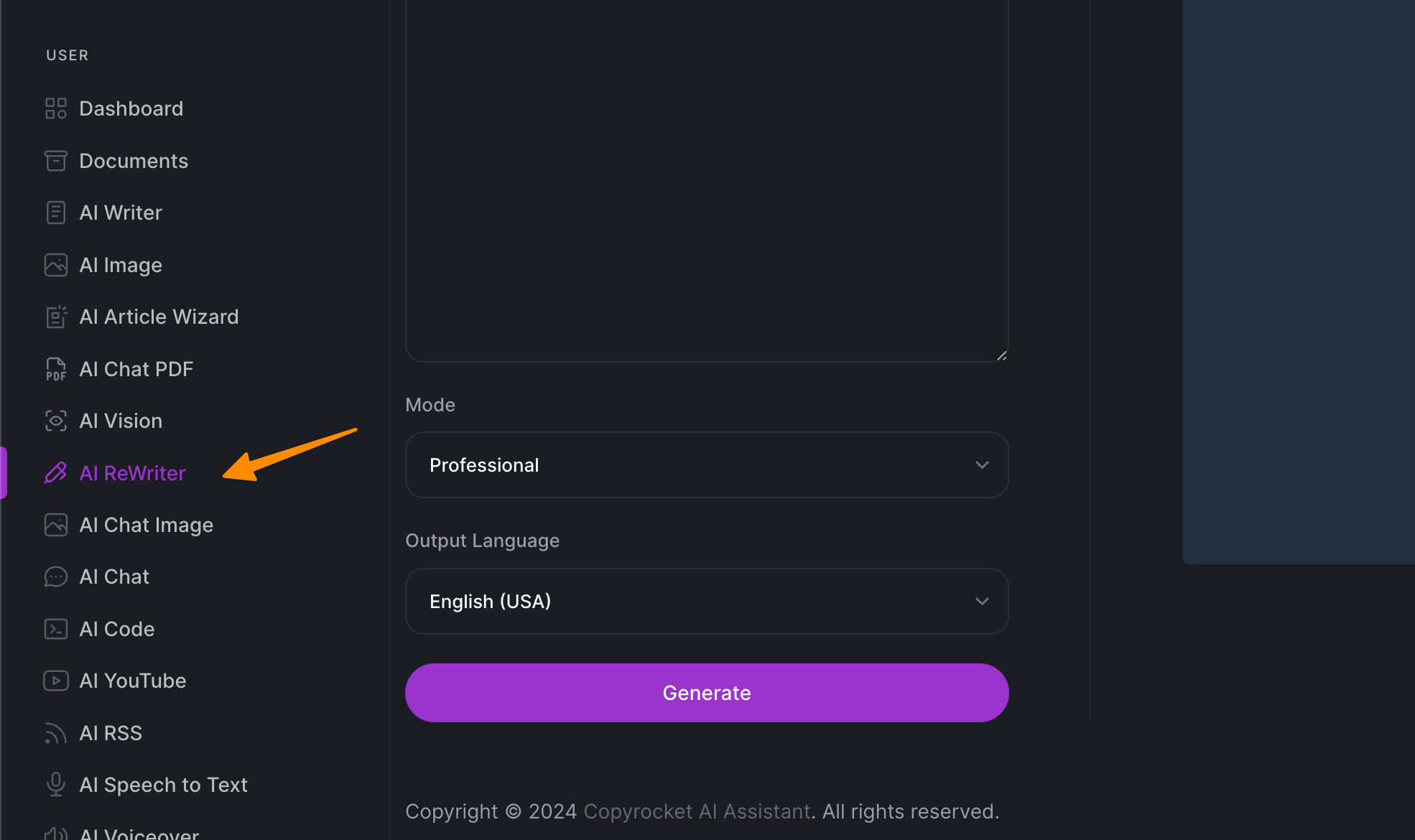Click the Documents archive icon
The image size is (1415, 840).
(55, 161)
